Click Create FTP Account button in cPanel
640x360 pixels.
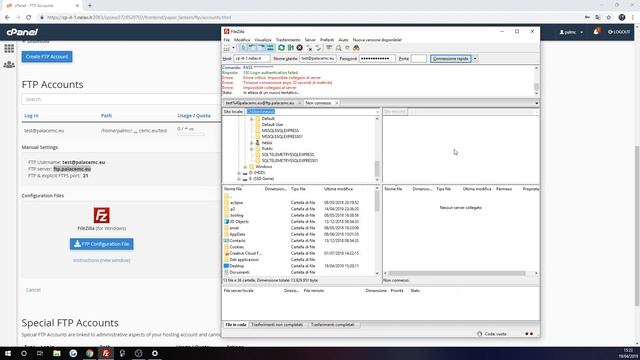[47, 57]
